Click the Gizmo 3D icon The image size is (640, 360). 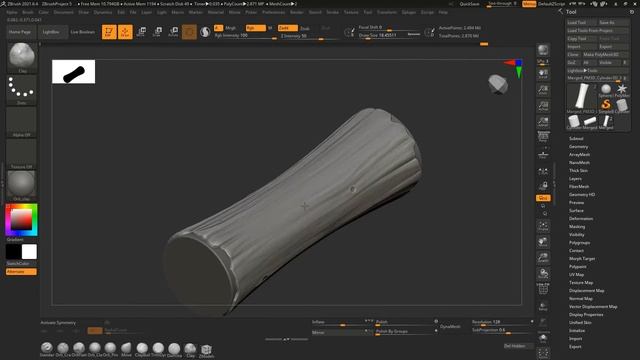pos(189,32)
